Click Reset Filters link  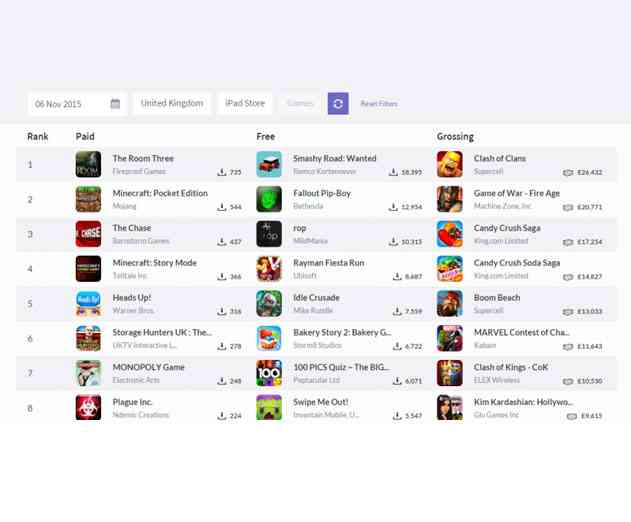(379, 103)
